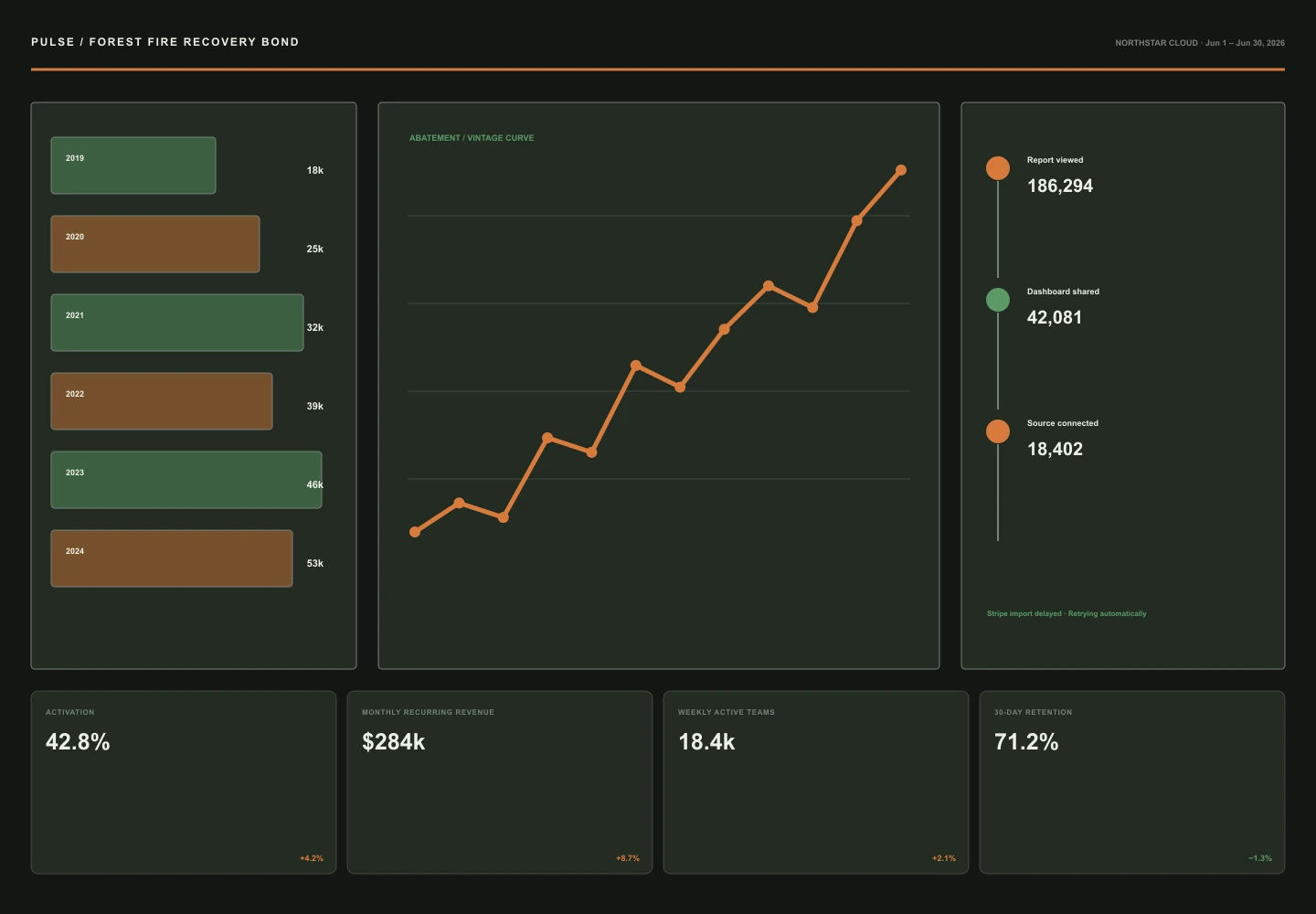Click the Abatement / Vintage Curve title
This screenshot has width=1316, height=914.
click(472, 138)
